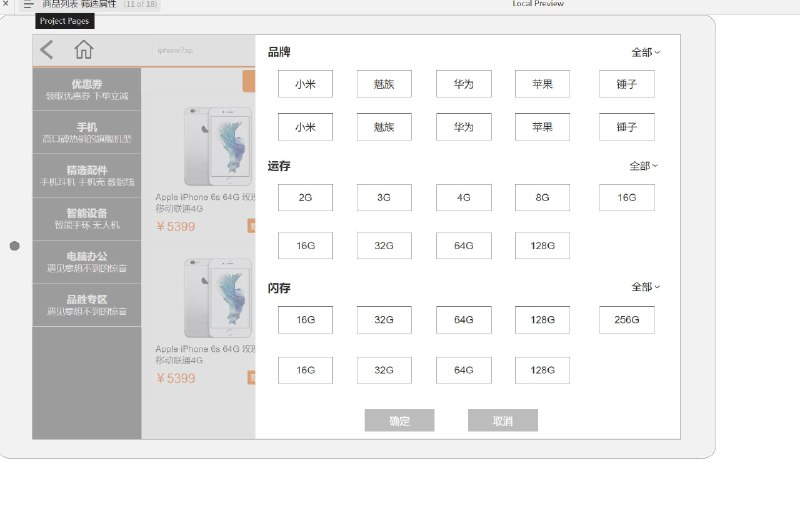Screen dimensions: 800x526
Task: Choose 16G in the second 运存 row
Action: point(305,245)
